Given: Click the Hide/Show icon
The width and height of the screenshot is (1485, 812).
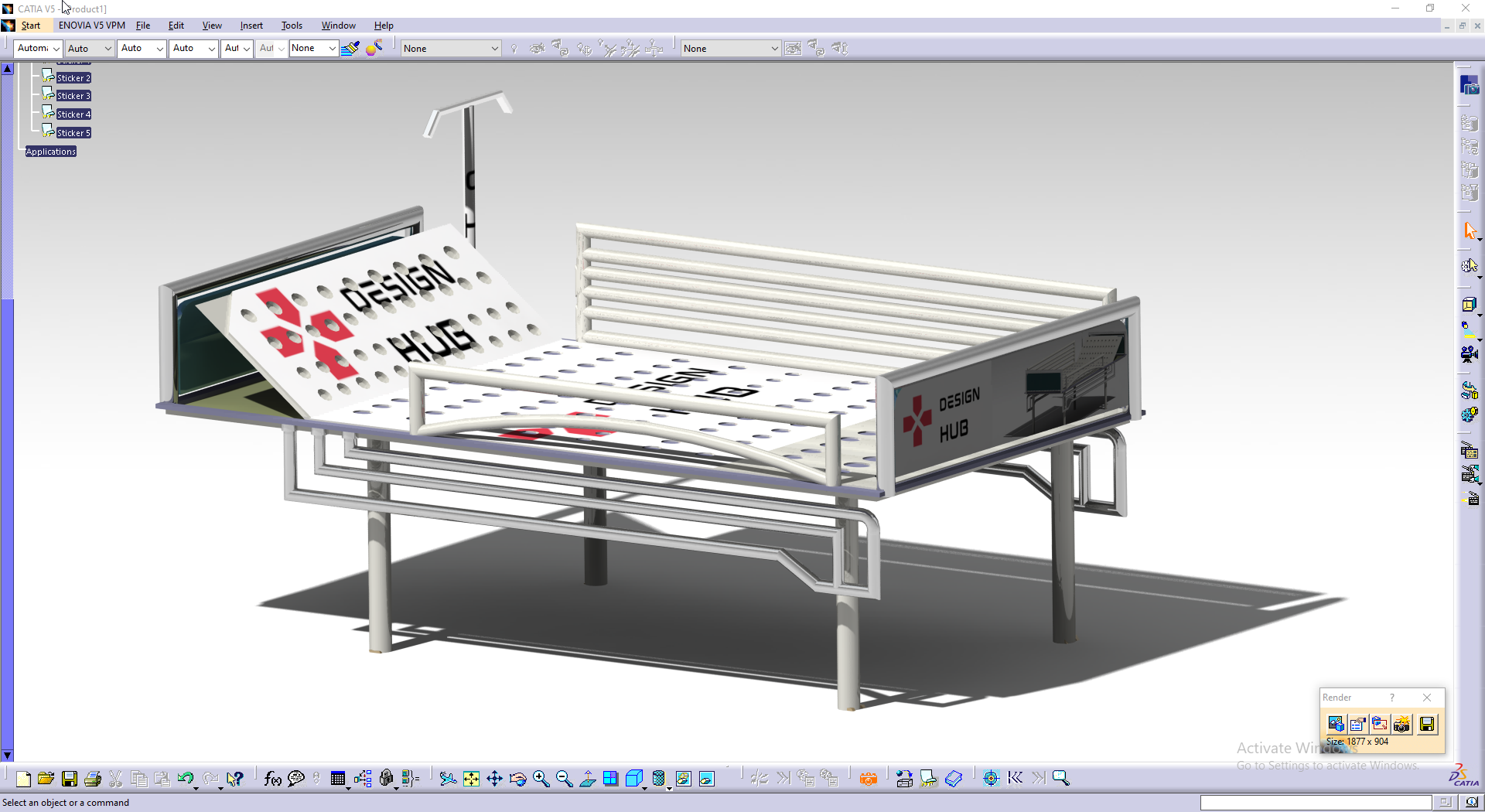Looking at the screenshot, I should tap(683, 779).
